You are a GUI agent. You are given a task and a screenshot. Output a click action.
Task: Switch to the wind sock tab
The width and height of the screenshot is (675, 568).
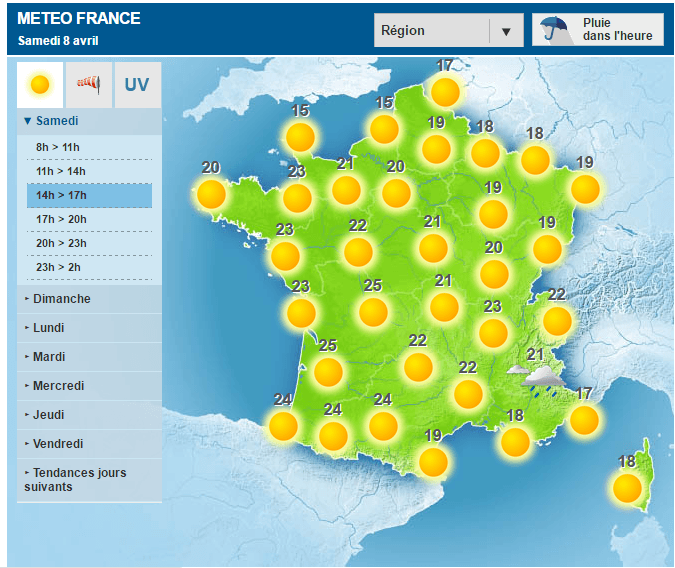pos(89,85)
